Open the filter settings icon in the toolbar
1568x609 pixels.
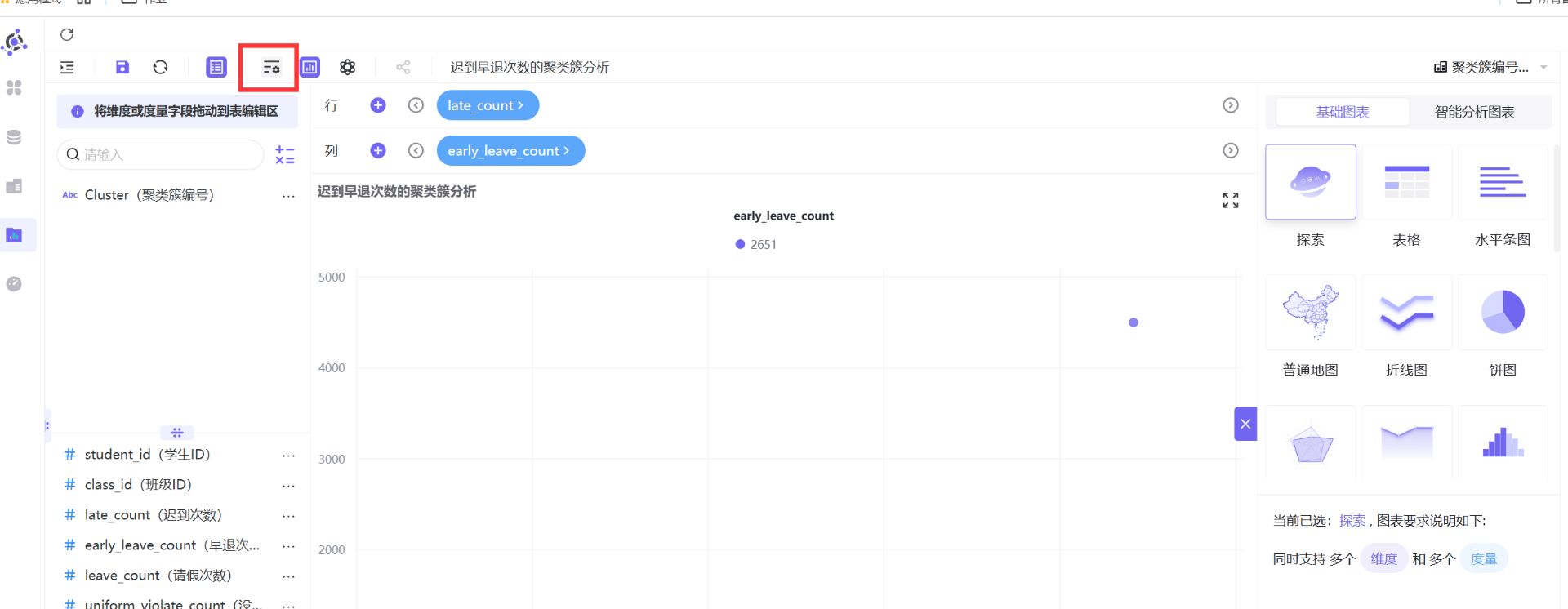[271, 67]
